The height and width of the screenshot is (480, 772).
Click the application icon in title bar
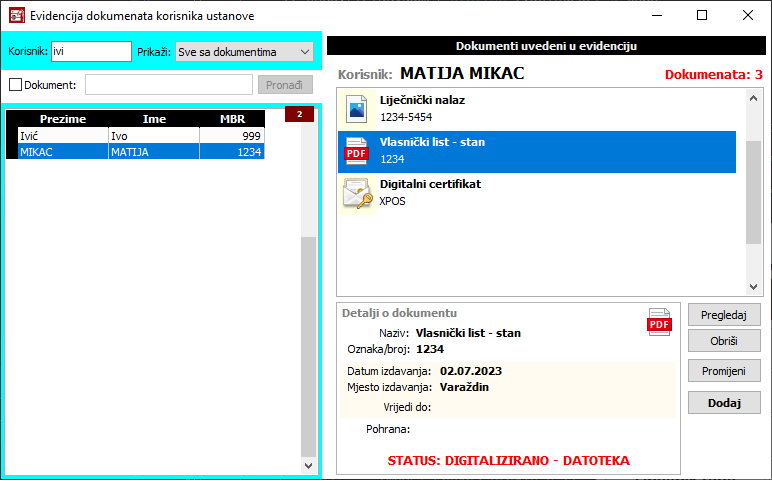[x=16, y=16]
